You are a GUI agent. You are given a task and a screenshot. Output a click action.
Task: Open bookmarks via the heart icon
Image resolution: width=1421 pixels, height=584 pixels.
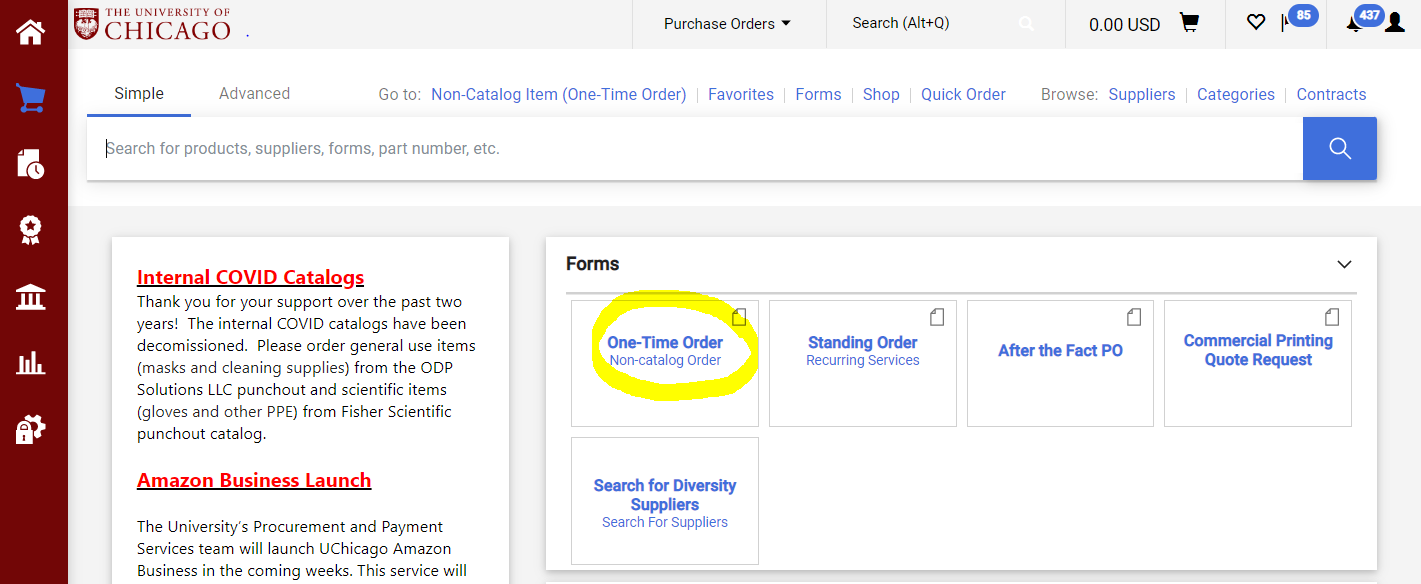pyautogui.click(x=1256, y=21)
